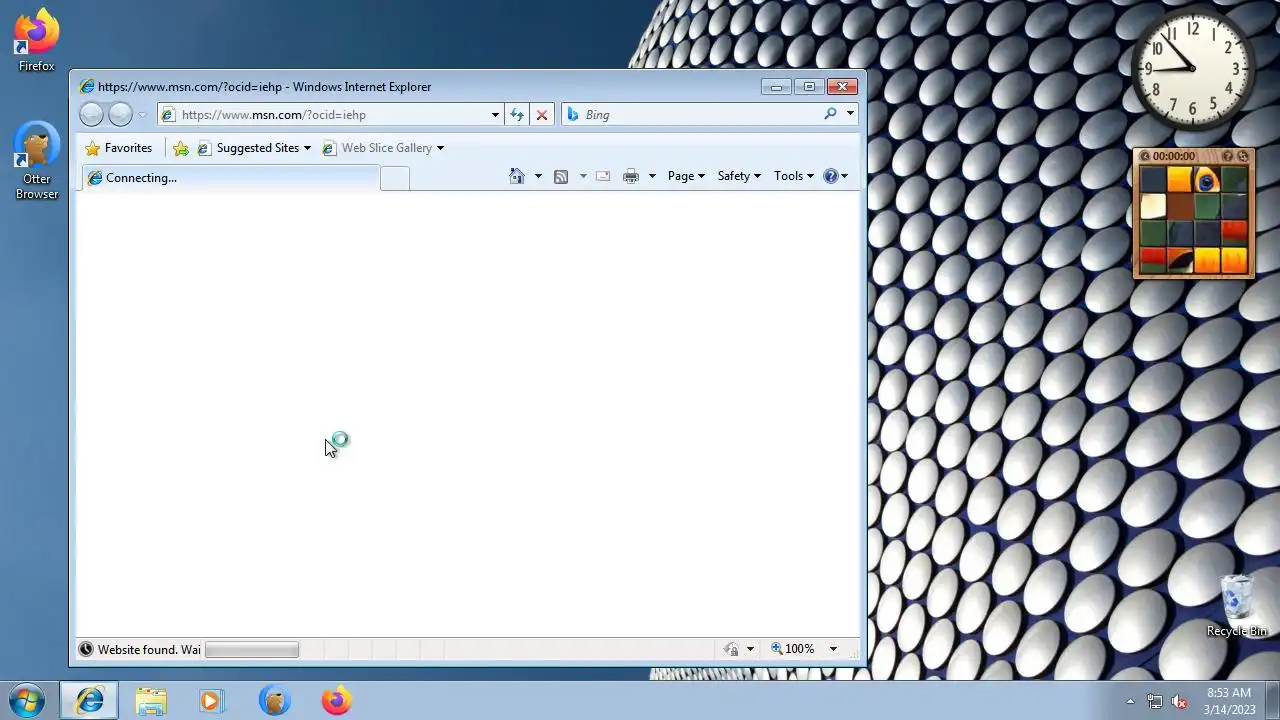
Task: Click the Refresh page icon
Action: point(517,115)
